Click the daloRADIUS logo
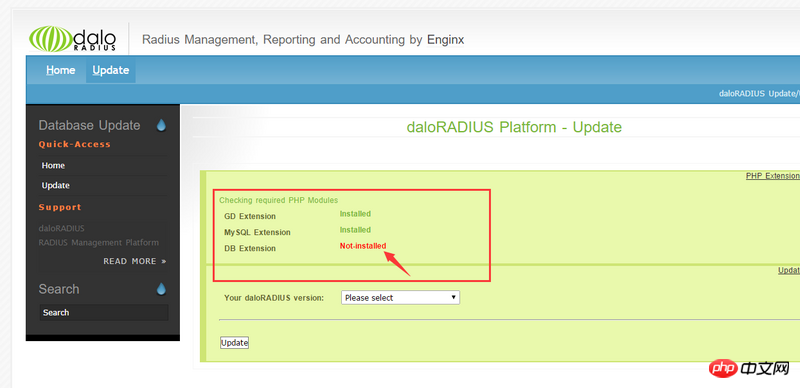Image resolution: width=800 pixels, height=388 pixels. tap(73, 39)
